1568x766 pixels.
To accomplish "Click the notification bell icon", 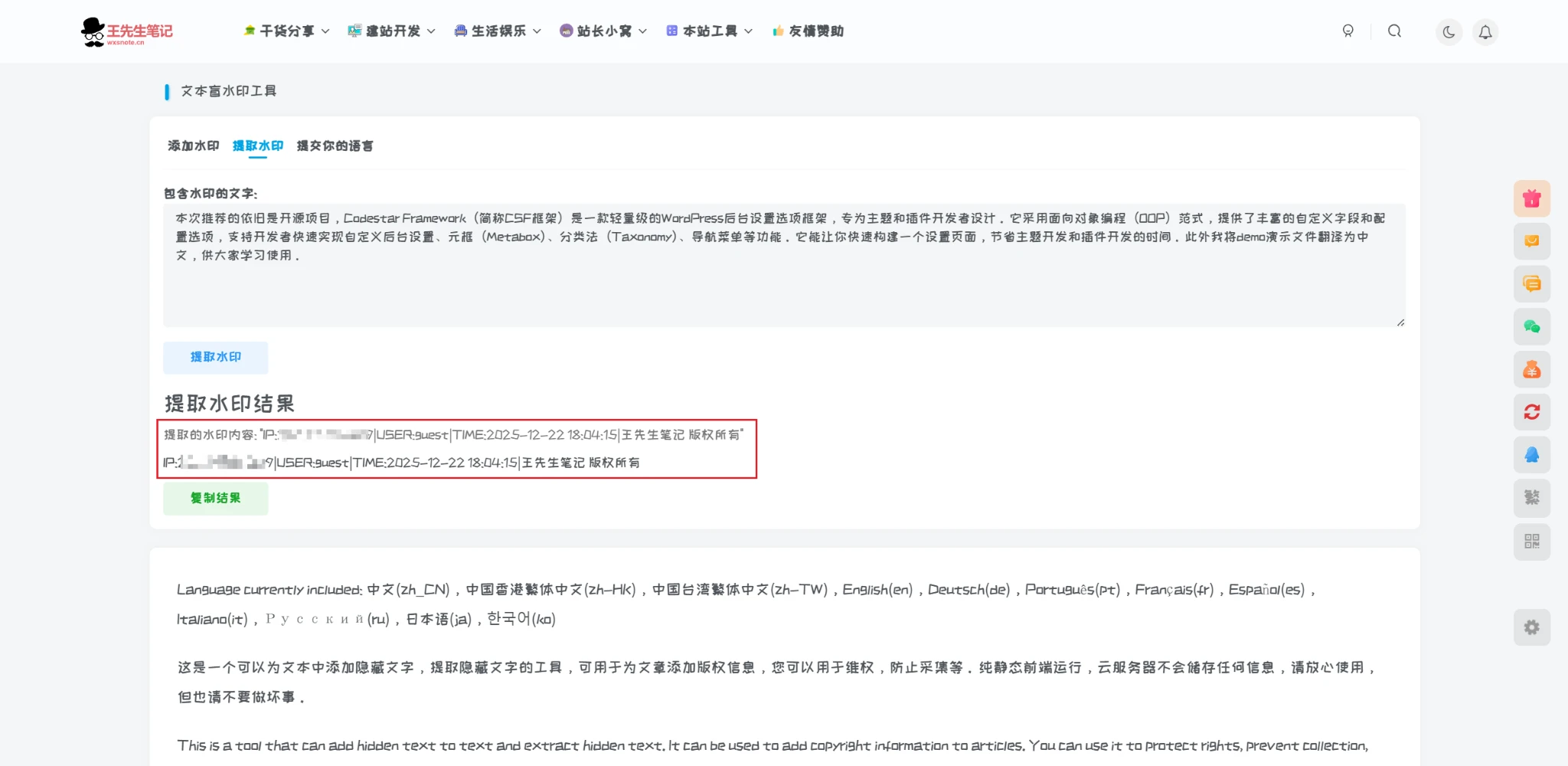I will coord(1485,32).
